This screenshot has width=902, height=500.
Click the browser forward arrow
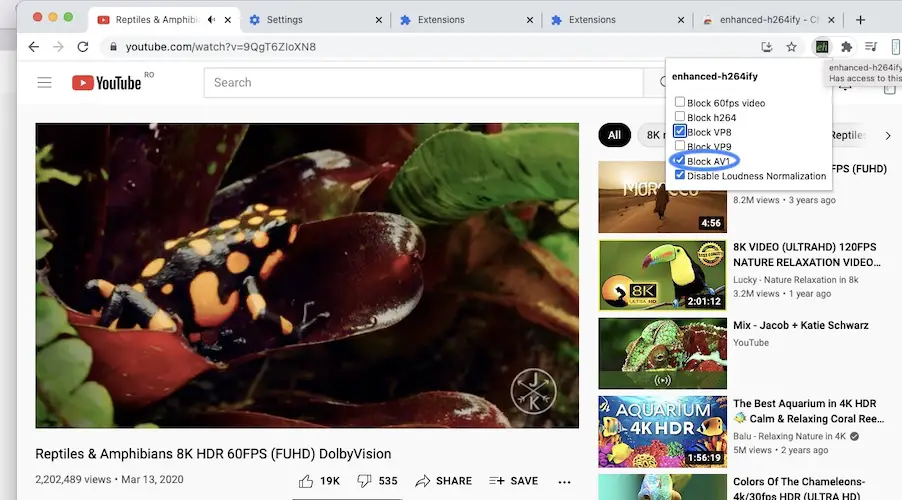click(58, 47)
